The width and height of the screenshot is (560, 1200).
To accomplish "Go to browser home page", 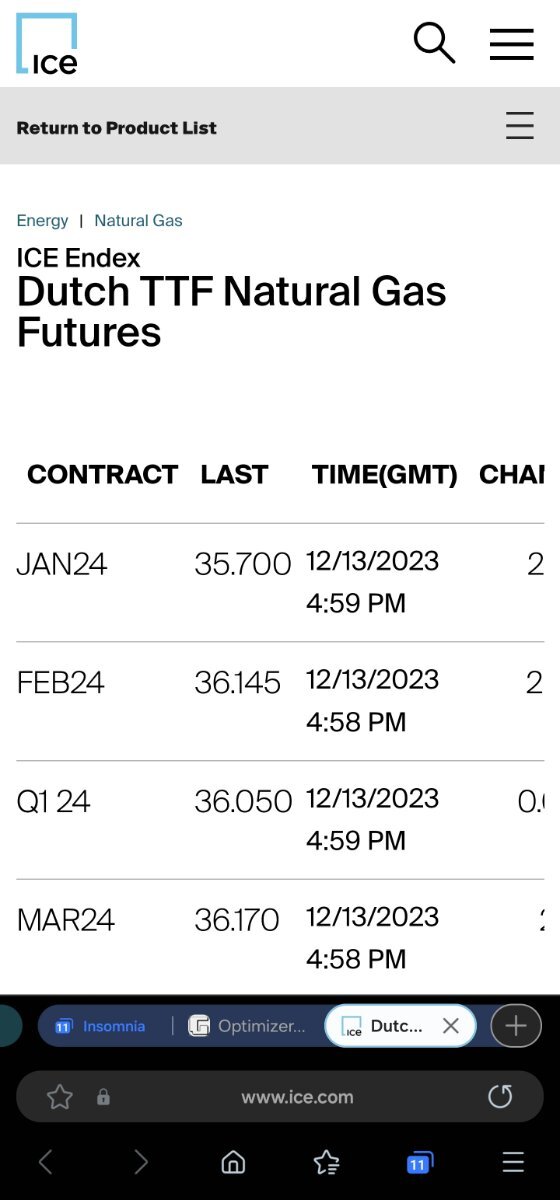I will click(233, 1162).
